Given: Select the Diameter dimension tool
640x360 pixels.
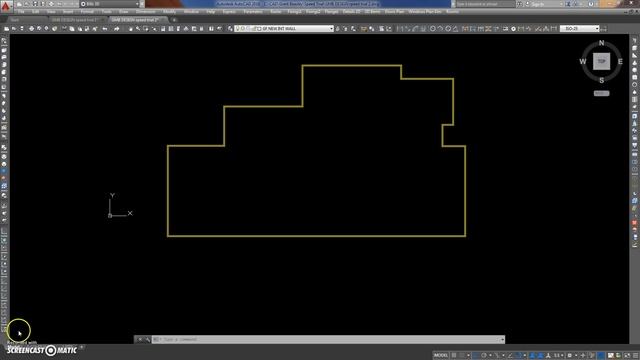Looking at the screenshot, I should [448, 29].
